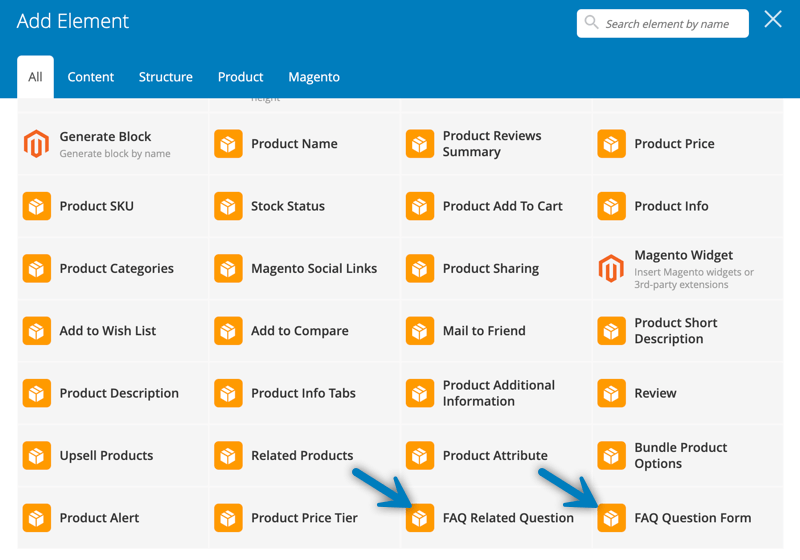The image size is (800, 560).
Task: Click the Product Name box icon
Action: pyautogui.click(x=228, y=144)
